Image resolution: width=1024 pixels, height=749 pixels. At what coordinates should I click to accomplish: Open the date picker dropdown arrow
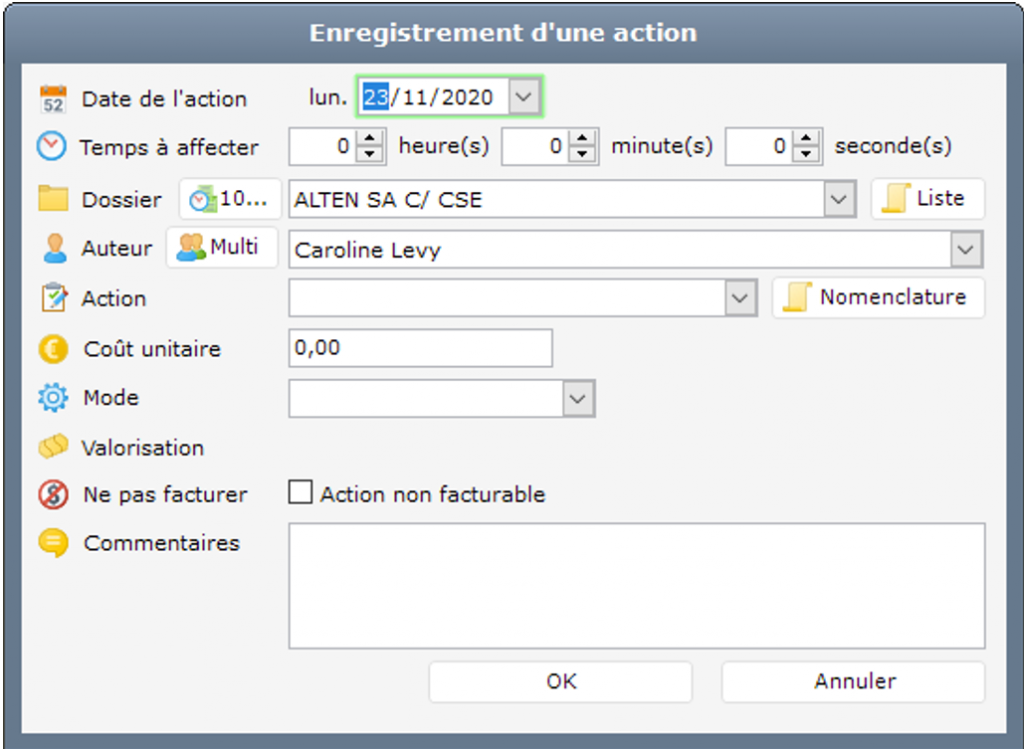(x=525, y=97)
